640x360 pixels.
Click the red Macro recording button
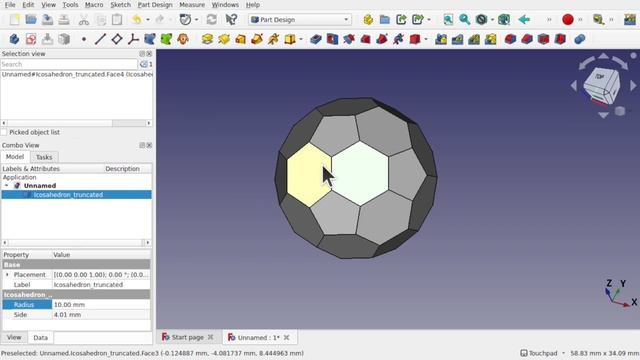568,20
